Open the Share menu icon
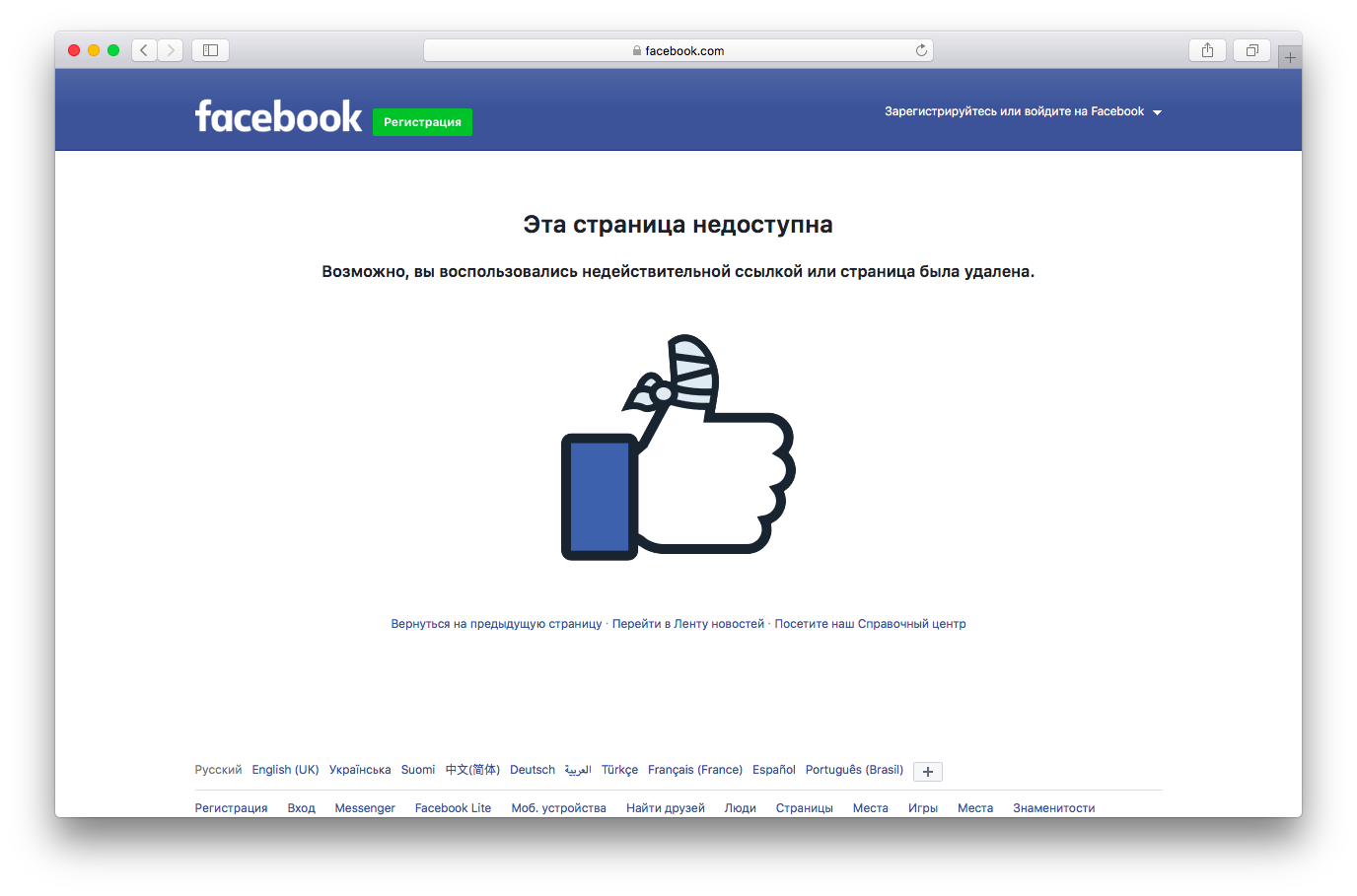Image resolution: width=1357 pixels, height=896 pixels. [1207, 50]
